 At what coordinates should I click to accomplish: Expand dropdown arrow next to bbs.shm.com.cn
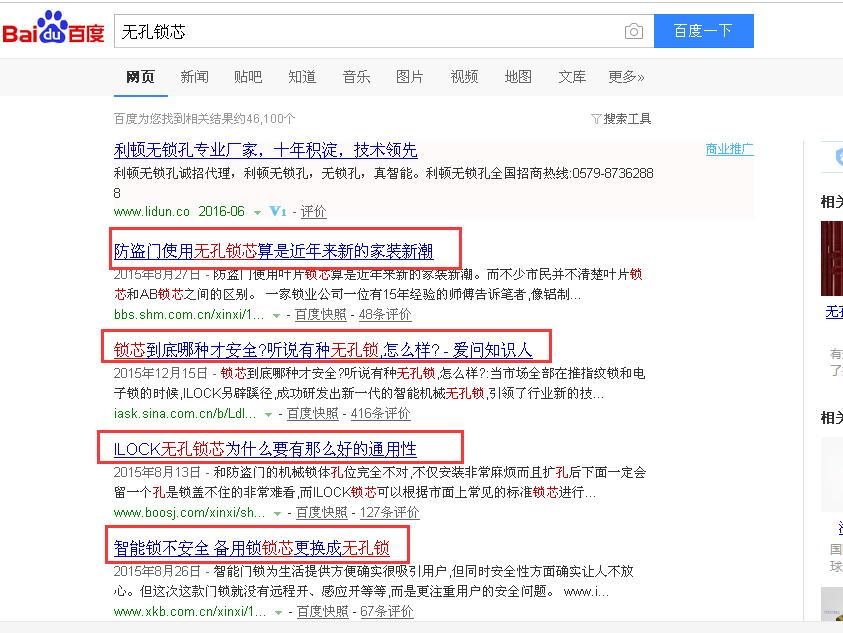pos(276,316)
